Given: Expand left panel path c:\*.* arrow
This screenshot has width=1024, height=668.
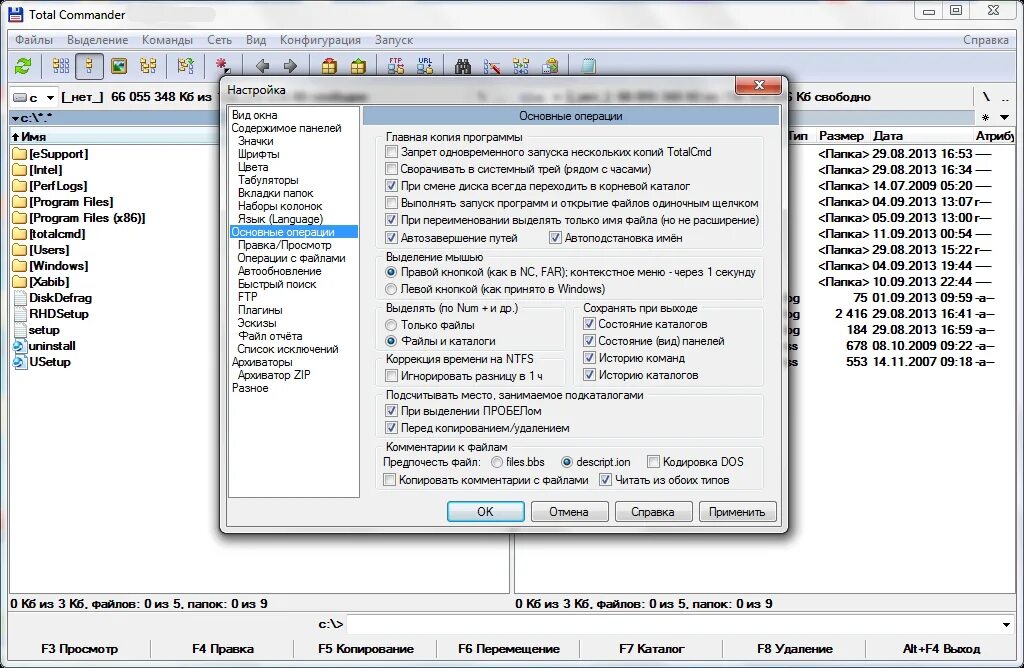Looking at the screenshot, I should (15, 118).
